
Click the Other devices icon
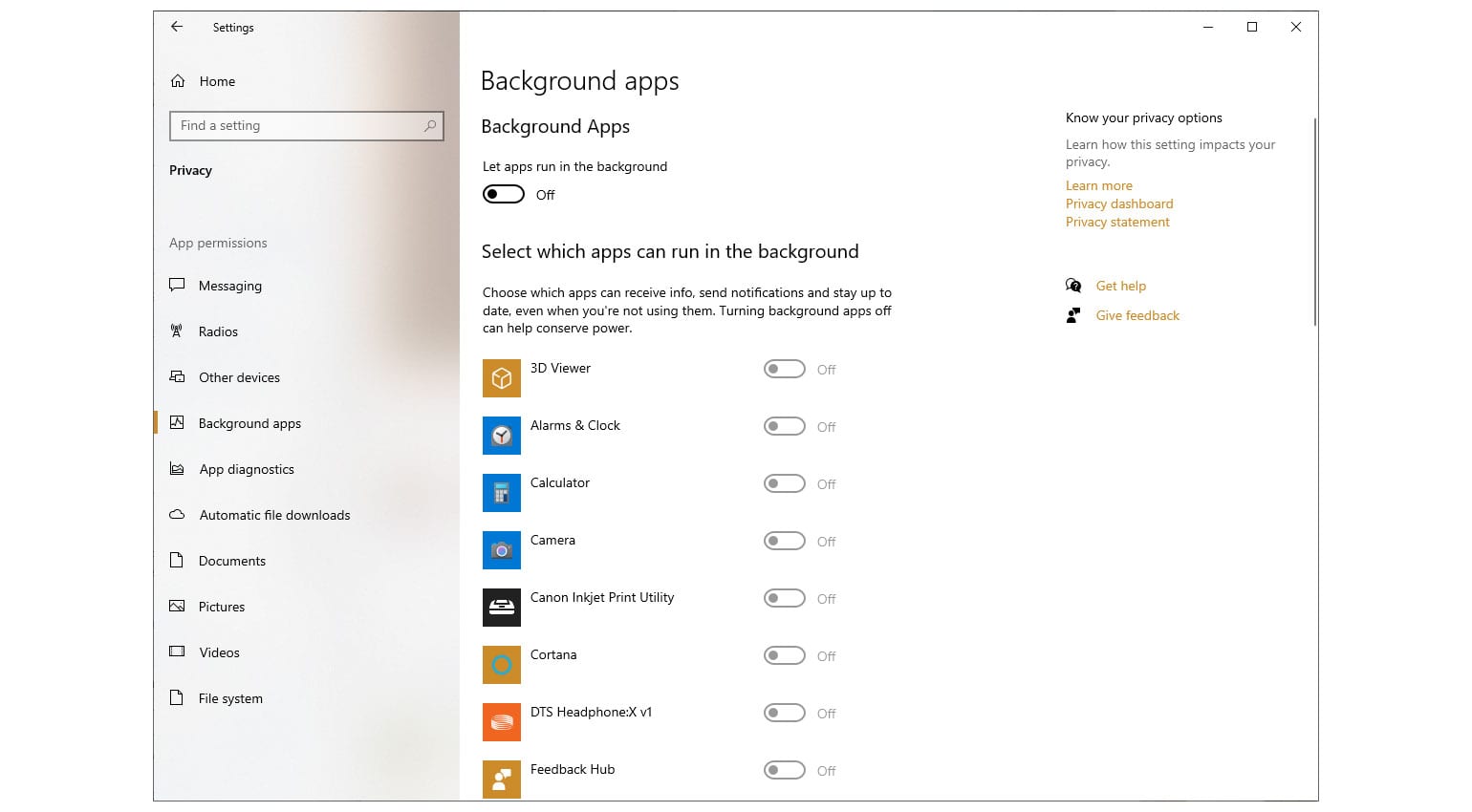[177, 376]
